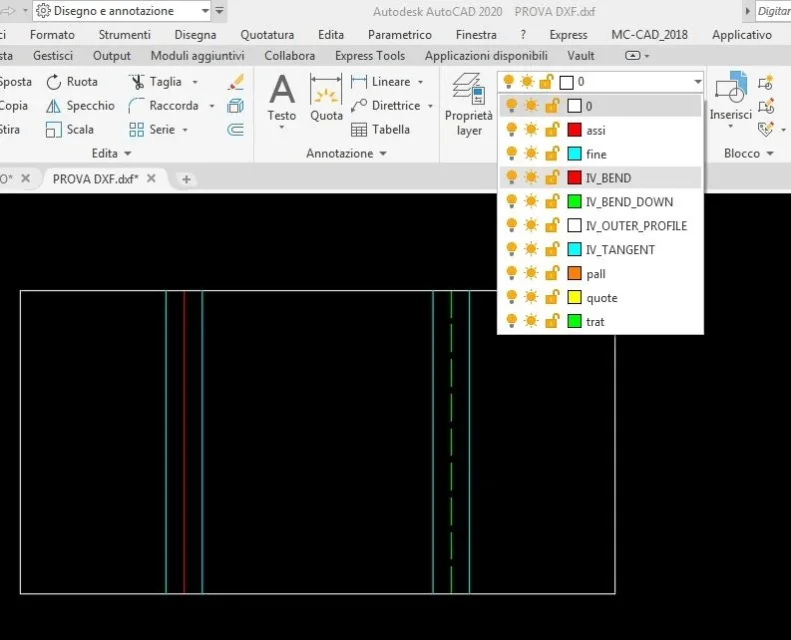Open the Lineare dropdown arrow
Viewport: 791px width, 640px height.
(420, 82)
